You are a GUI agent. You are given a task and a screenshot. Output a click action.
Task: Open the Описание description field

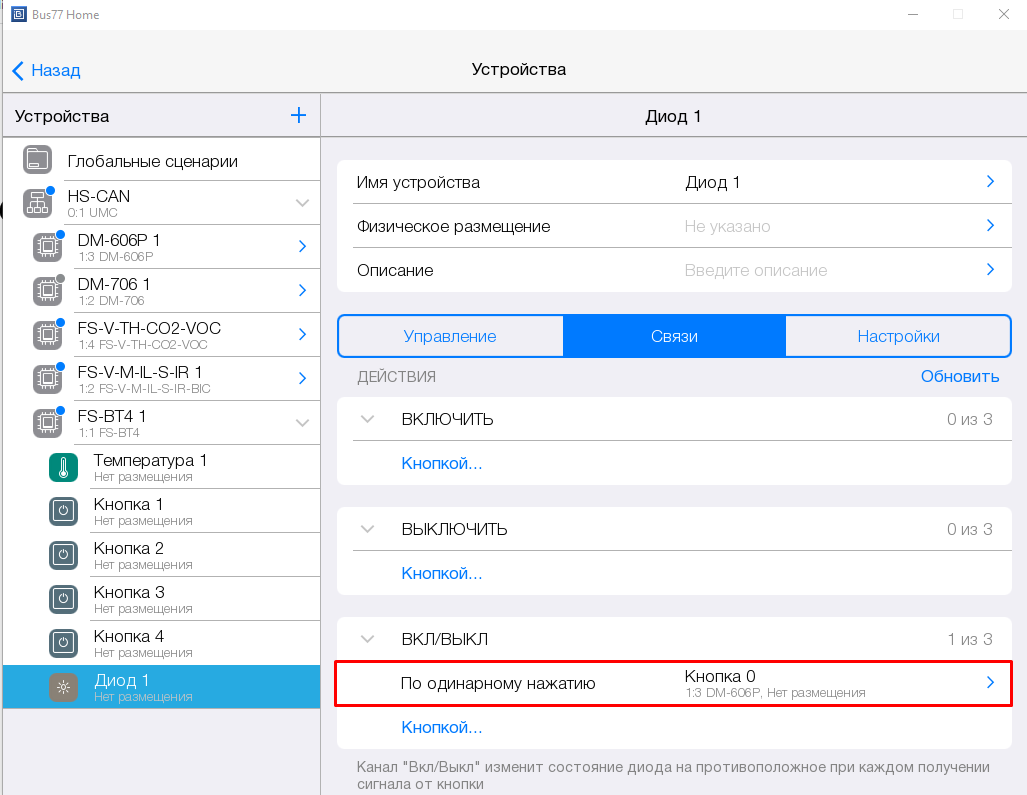[x=674, y=270]
